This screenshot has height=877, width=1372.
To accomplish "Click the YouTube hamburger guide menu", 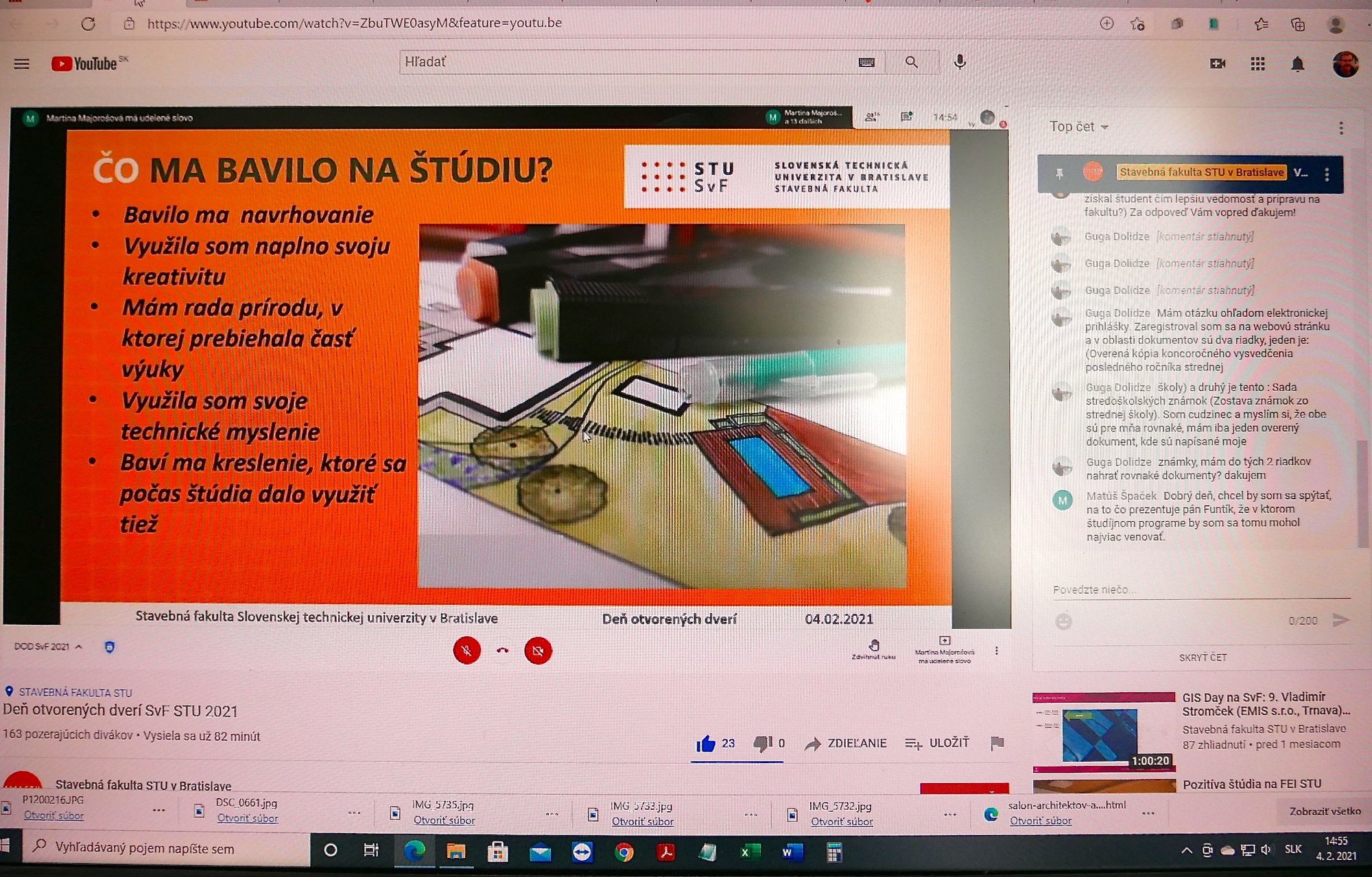I will click(21, 64).
